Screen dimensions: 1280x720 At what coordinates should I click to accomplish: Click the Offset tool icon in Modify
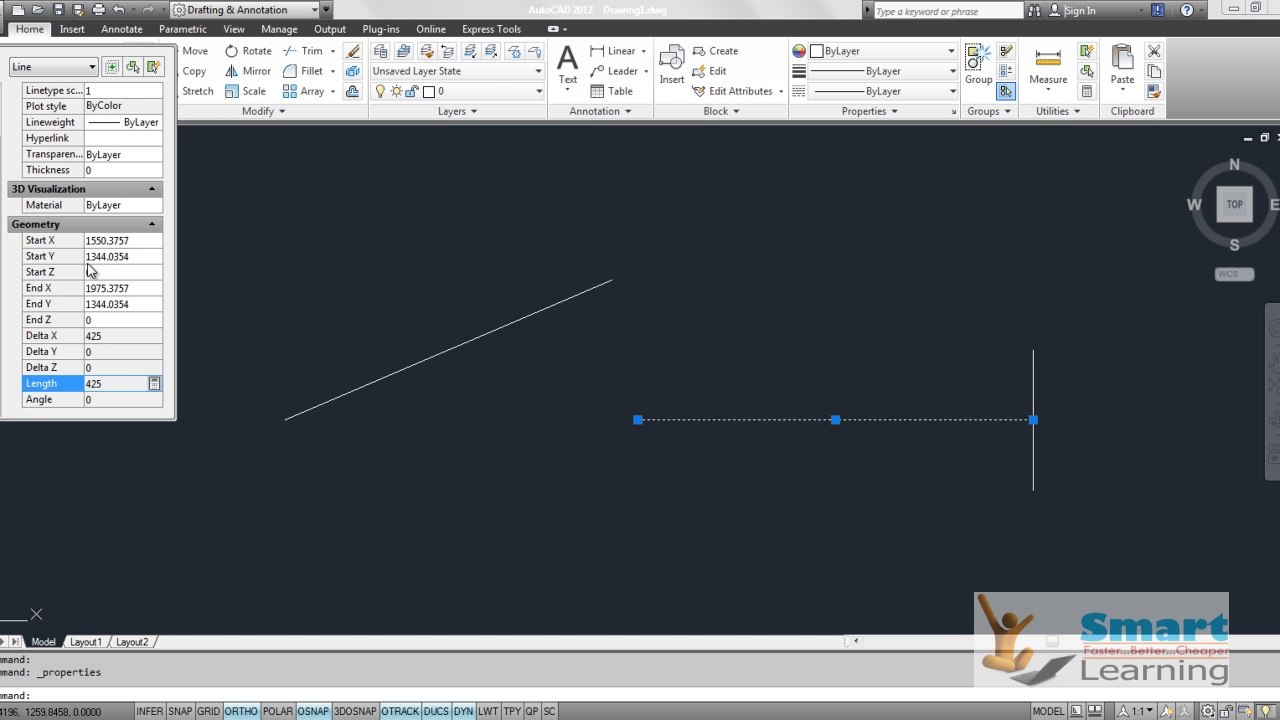[353, 91]
